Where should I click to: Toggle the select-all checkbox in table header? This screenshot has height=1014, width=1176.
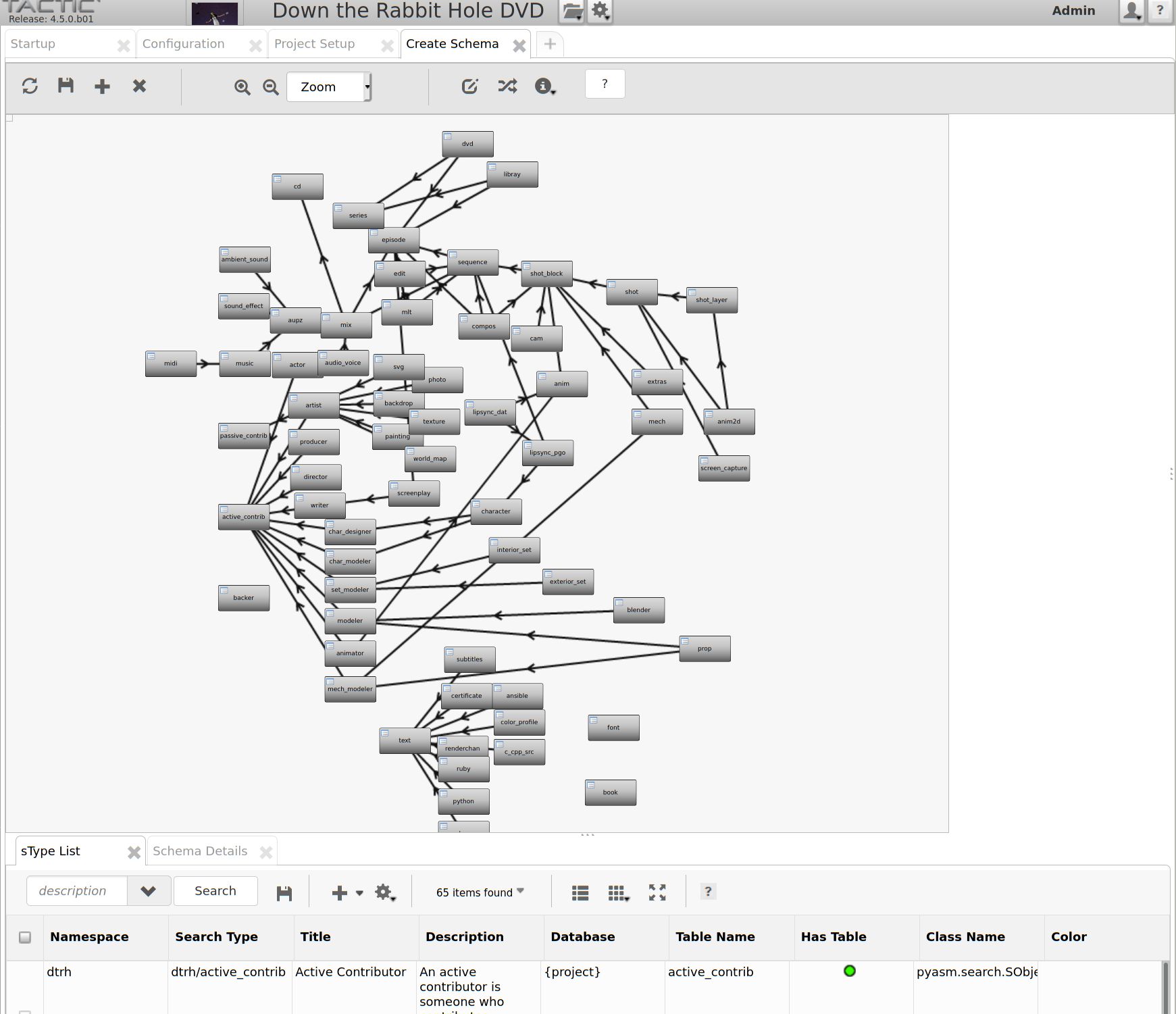point(25,937)
